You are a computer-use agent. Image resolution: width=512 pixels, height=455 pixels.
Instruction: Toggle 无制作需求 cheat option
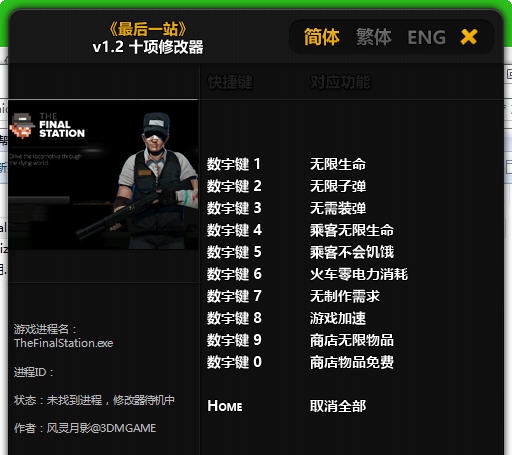click(x=345, y=296)
